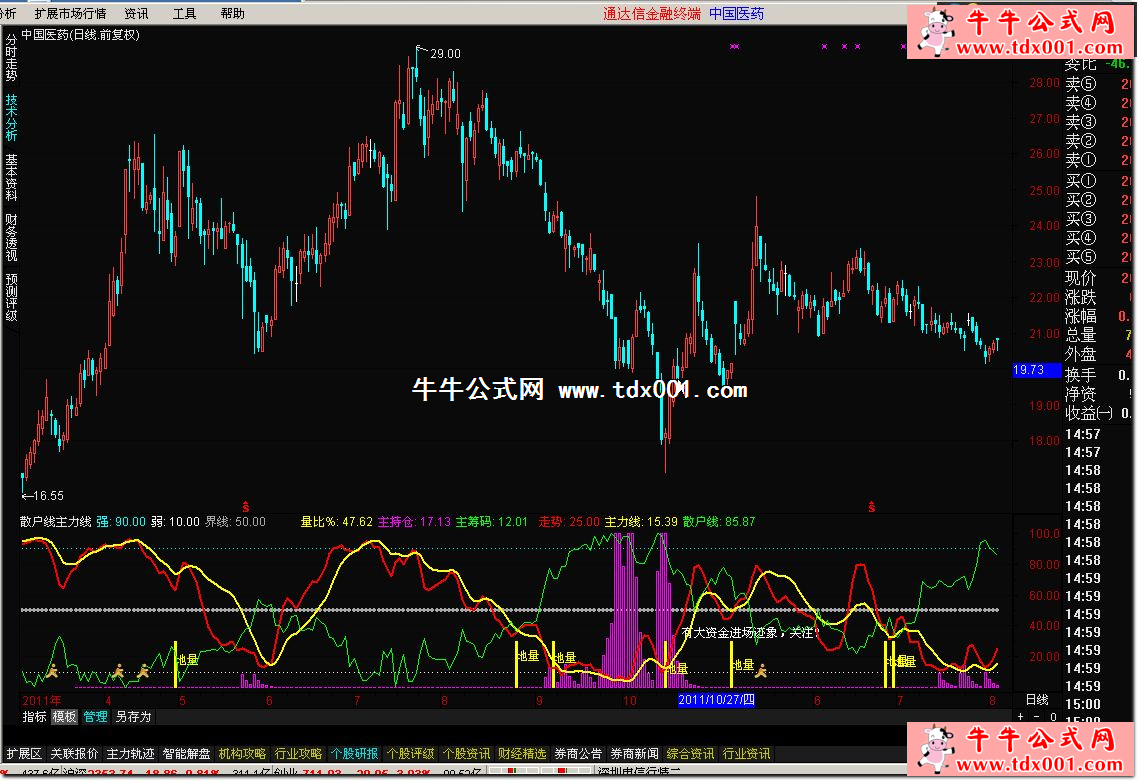
Task: Click the 创业 index value in status bar
Action: pos(322,773)
